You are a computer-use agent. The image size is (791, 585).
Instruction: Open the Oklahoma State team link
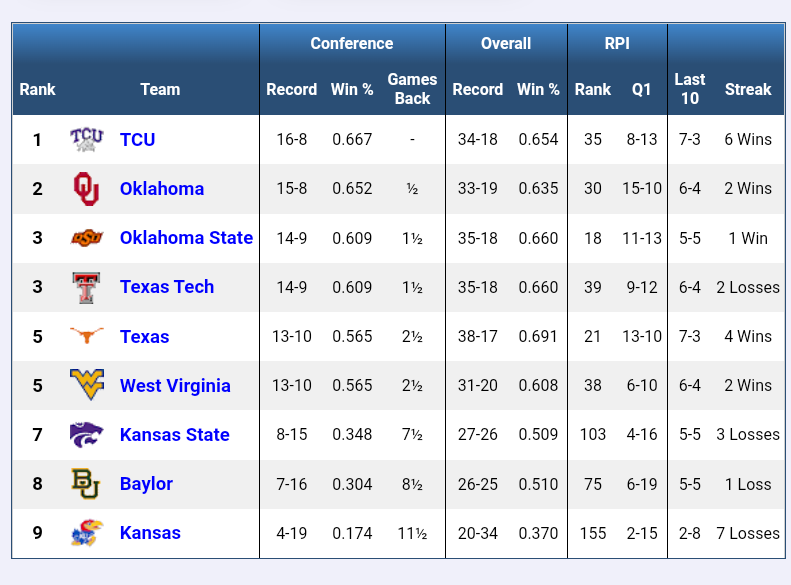[x=186, y=238]
